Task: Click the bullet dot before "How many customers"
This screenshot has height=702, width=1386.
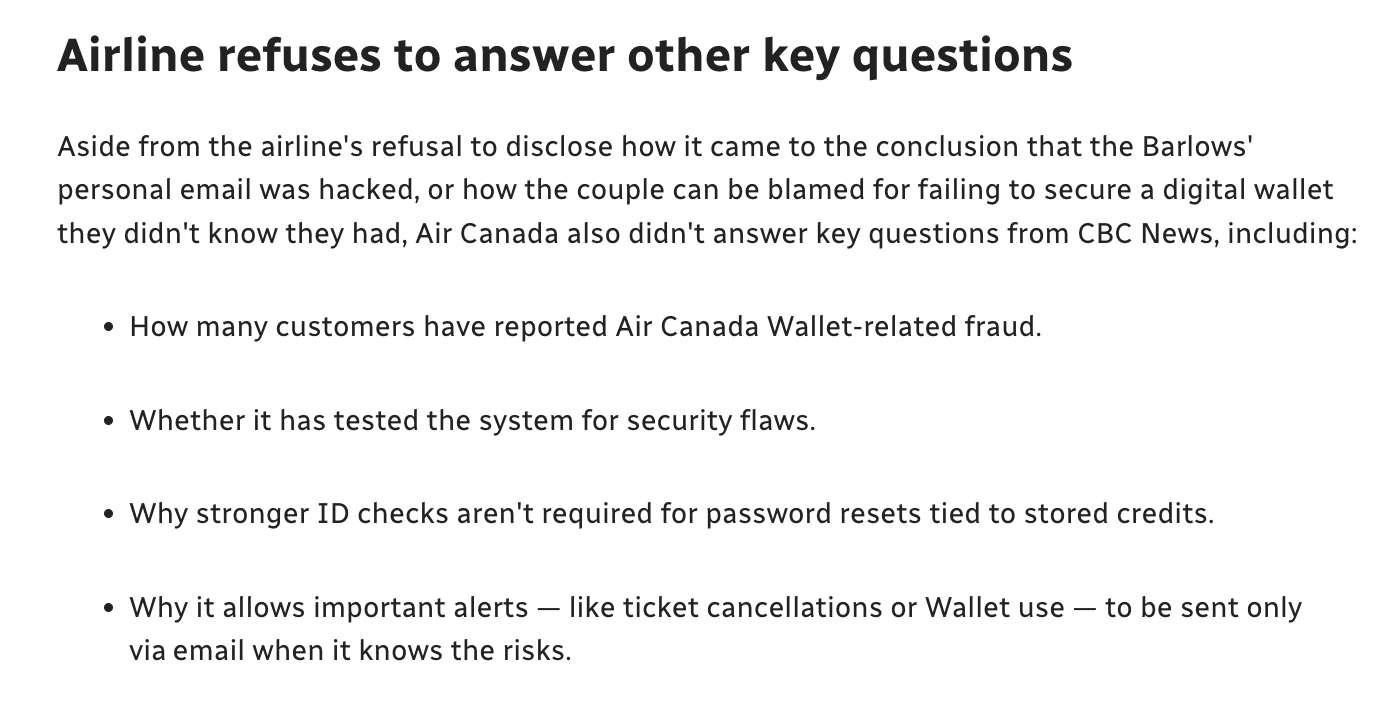Action: point(109,328)
